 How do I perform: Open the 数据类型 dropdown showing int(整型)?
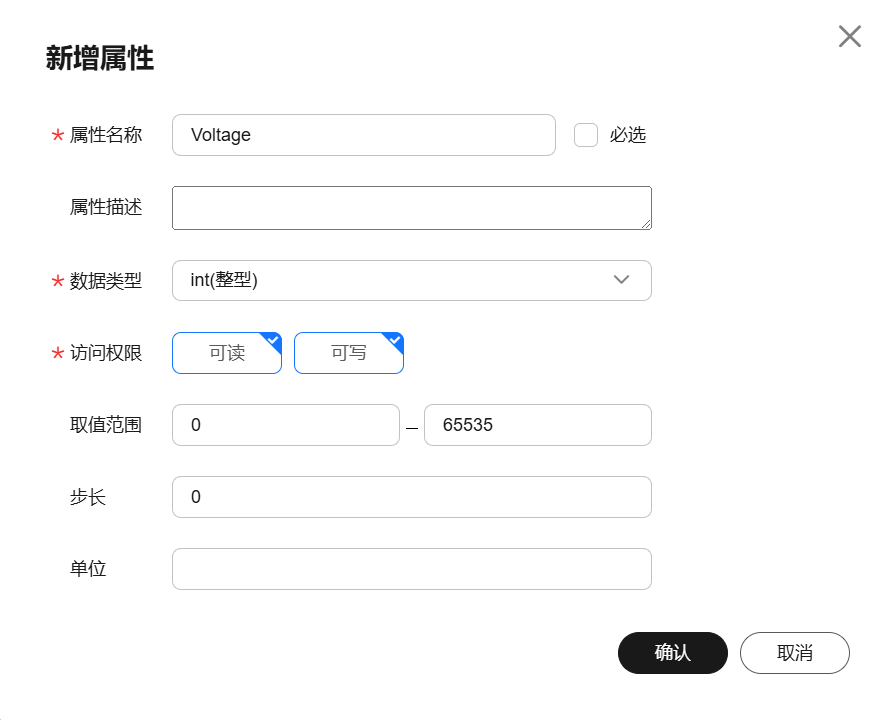(412, 280)
